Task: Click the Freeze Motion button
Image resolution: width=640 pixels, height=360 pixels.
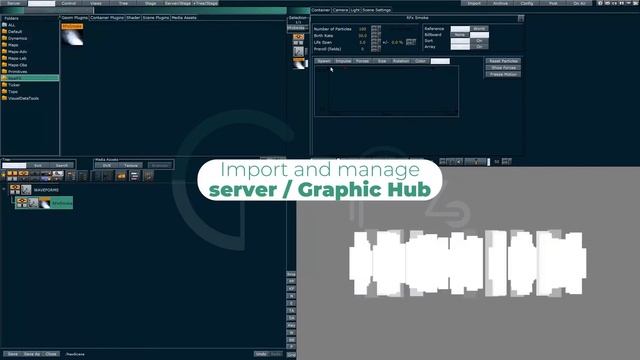Action: 503,74
